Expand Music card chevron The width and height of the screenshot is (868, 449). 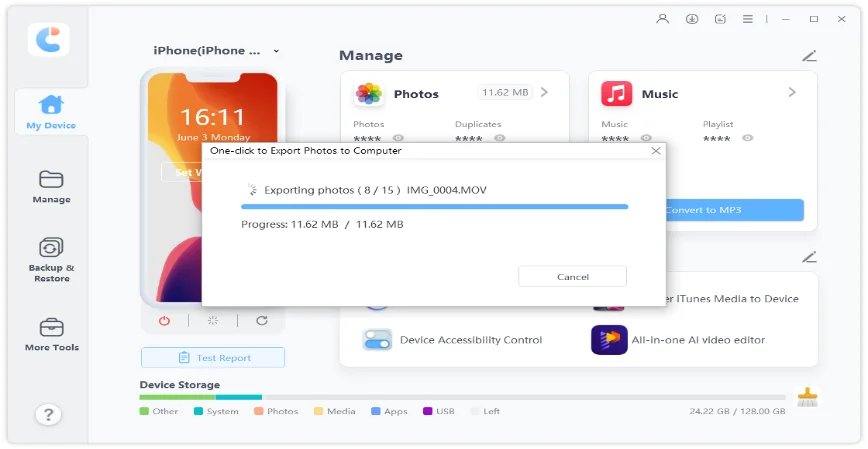point(792,92)
